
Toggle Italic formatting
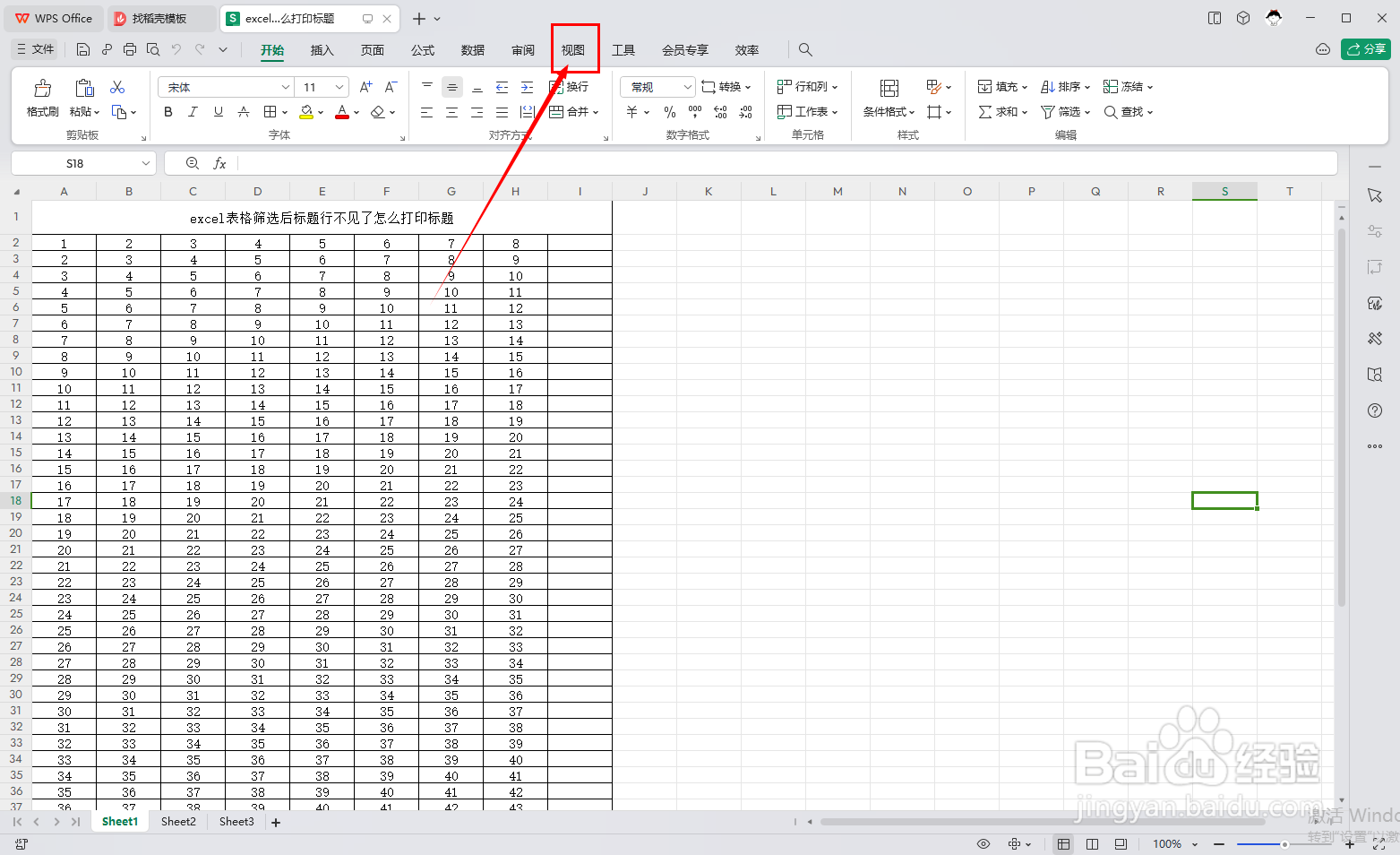click(x=193, y=112)
